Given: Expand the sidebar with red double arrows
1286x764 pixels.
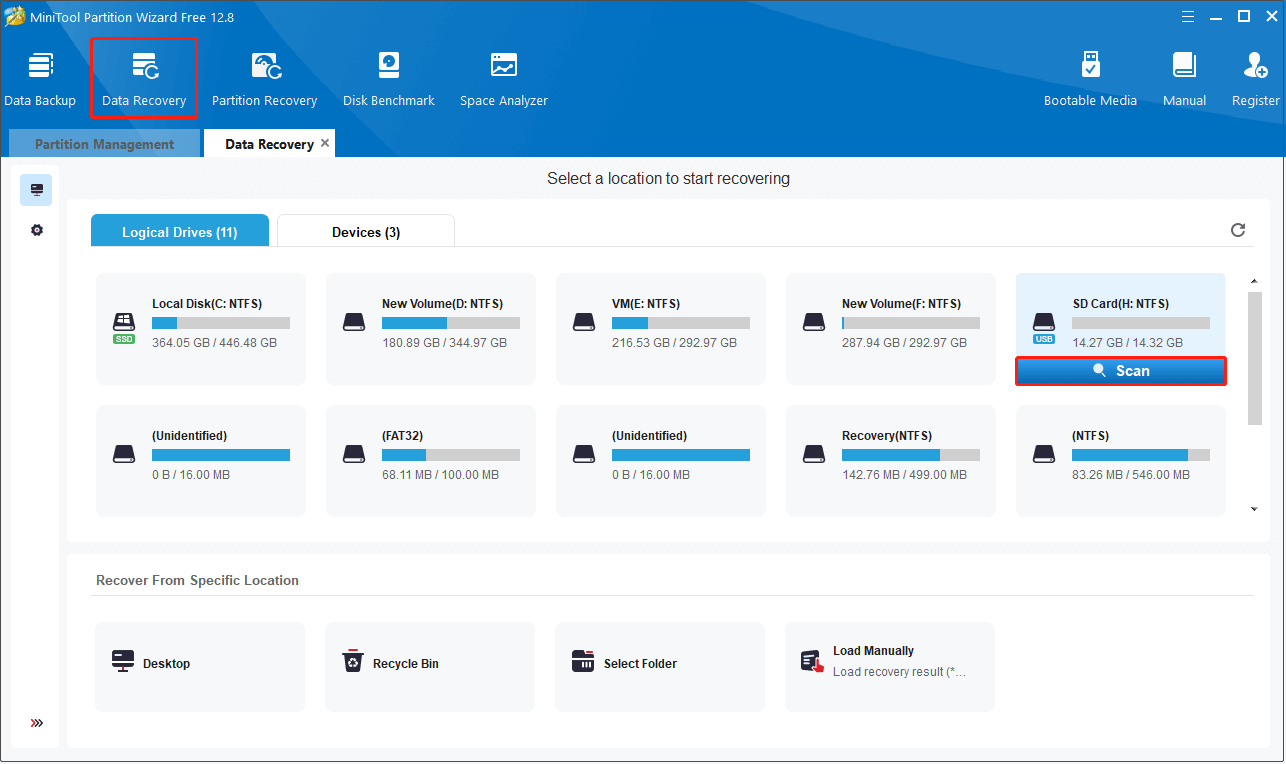Looking at the screenshot, I should (37, 723).
